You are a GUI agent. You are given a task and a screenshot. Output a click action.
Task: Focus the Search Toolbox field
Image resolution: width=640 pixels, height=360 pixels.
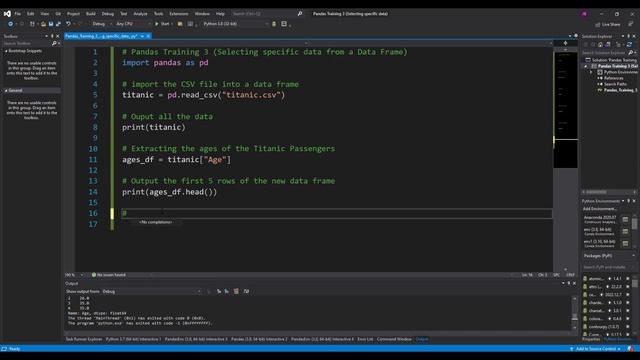(x=27, y=43)
